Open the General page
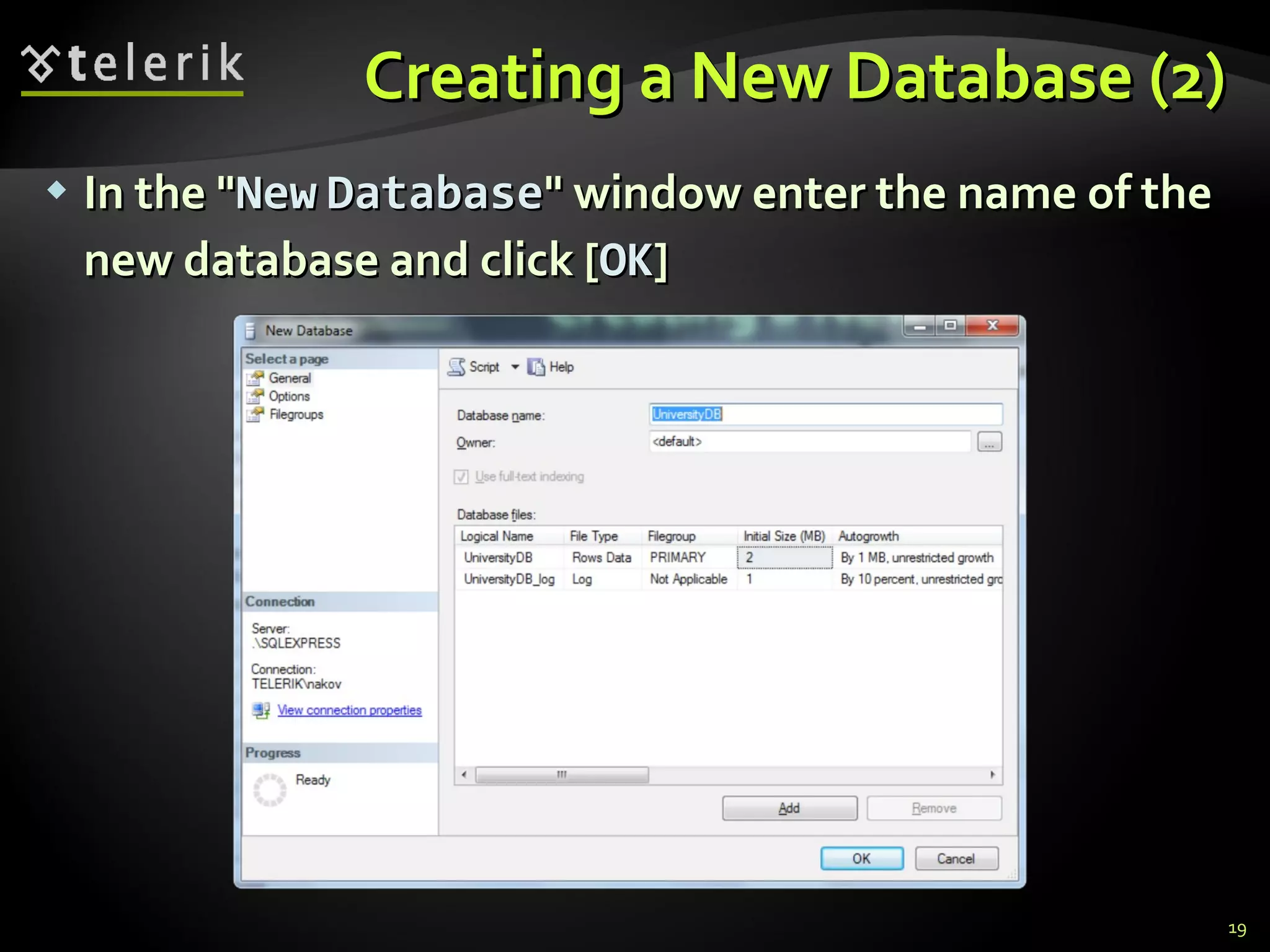The width and height of the screenshot is (1270, 952). 290,378
